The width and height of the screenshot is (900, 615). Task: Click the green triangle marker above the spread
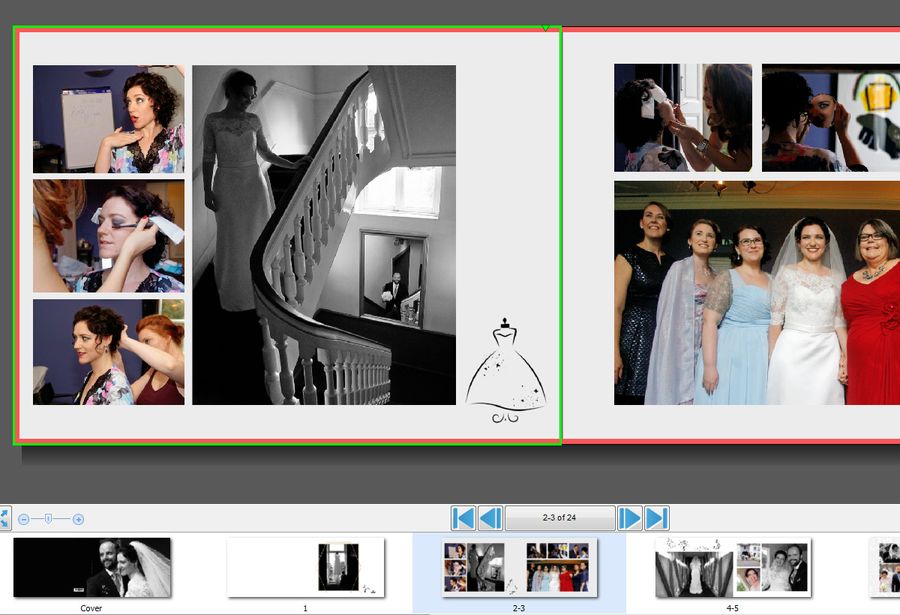545,28
